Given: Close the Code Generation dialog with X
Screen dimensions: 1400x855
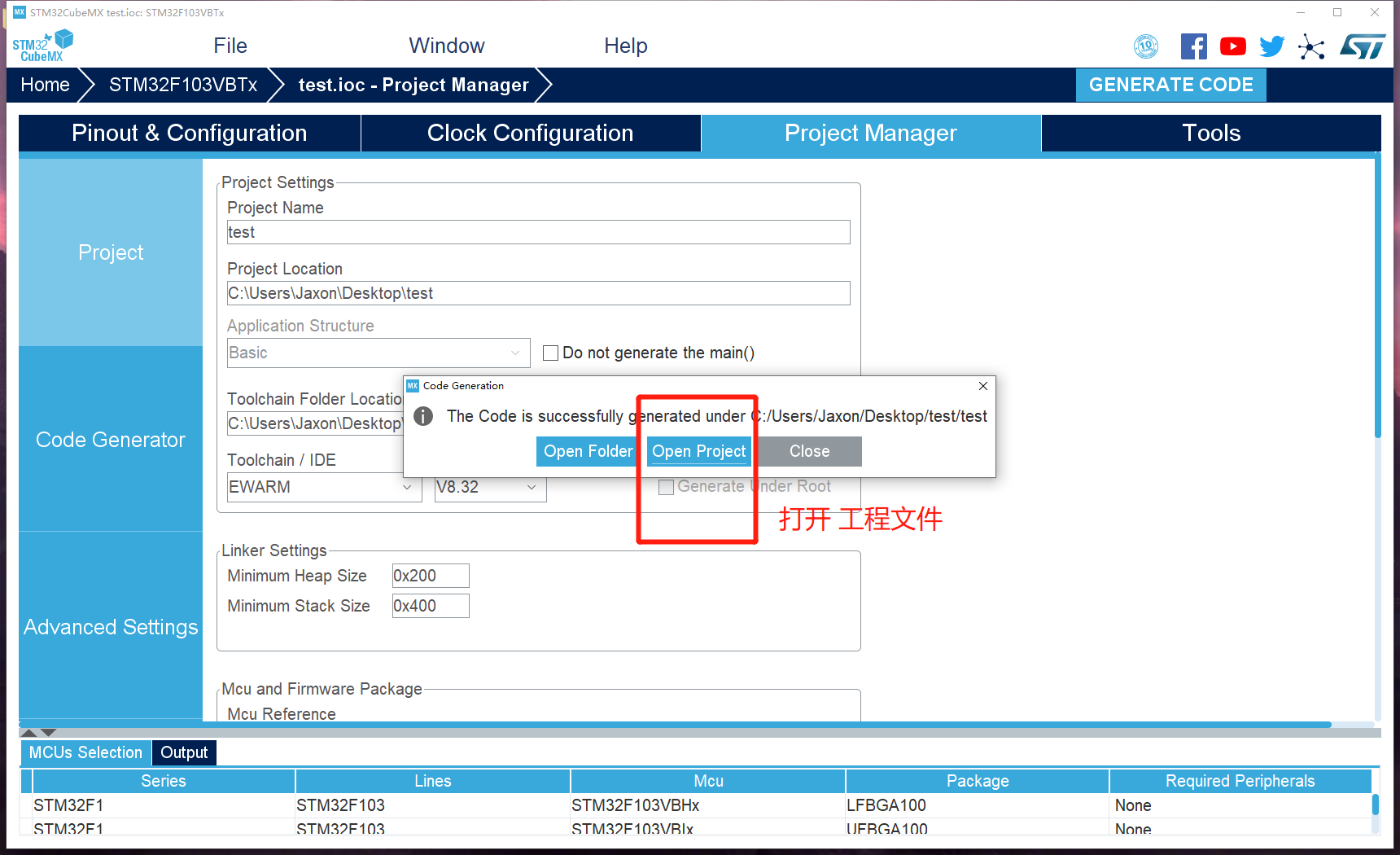Looking at the screenshot, I should coord(983,386).
